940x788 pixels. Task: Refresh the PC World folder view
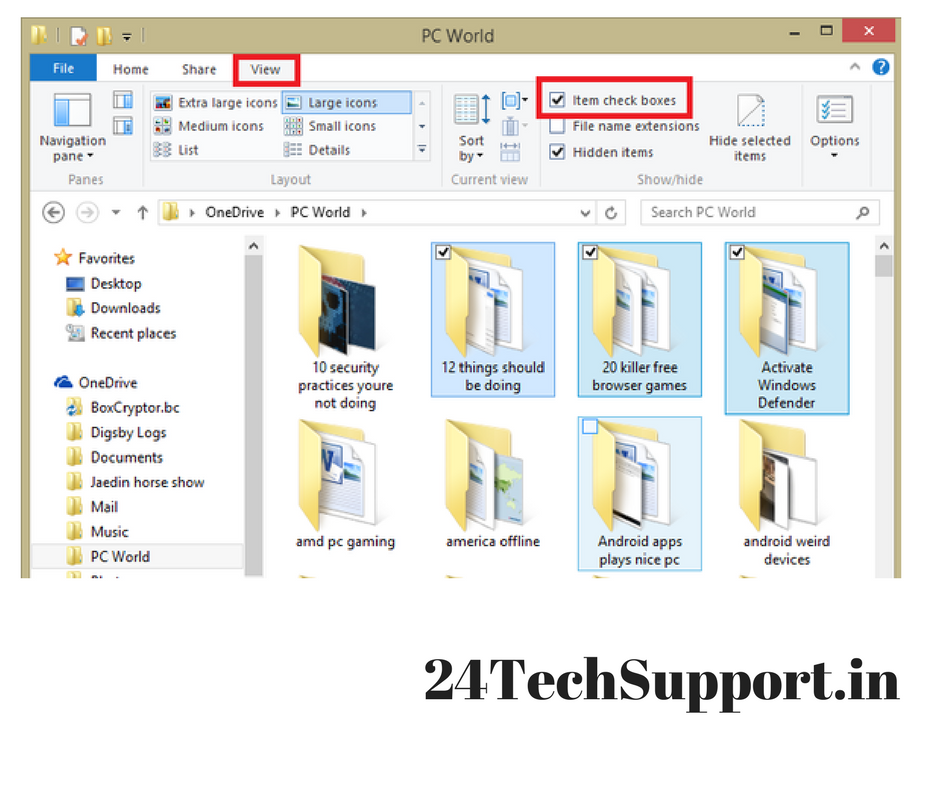611,213
